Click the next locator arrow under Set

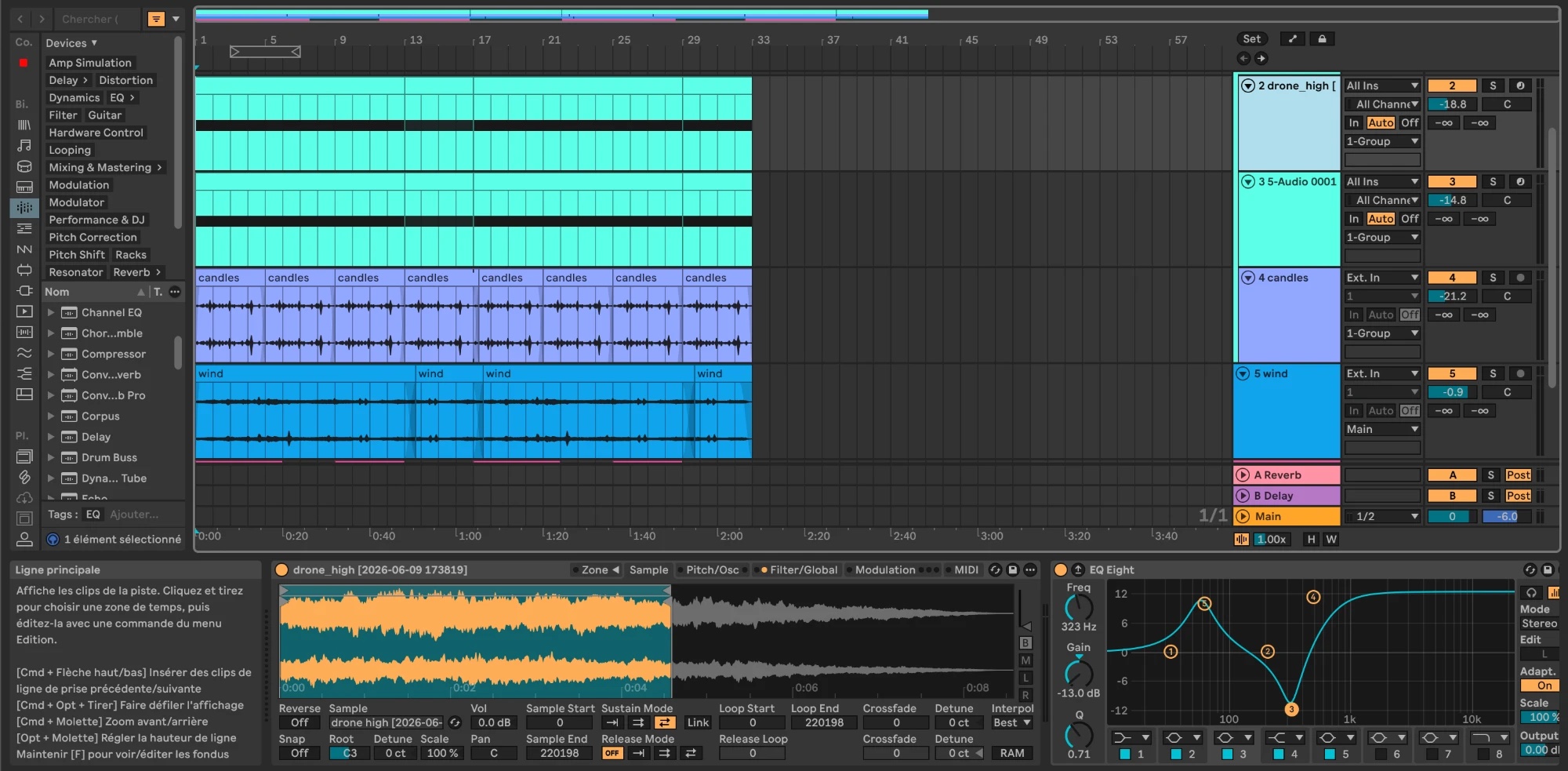pyautogui.click(x=1261, y=58)
